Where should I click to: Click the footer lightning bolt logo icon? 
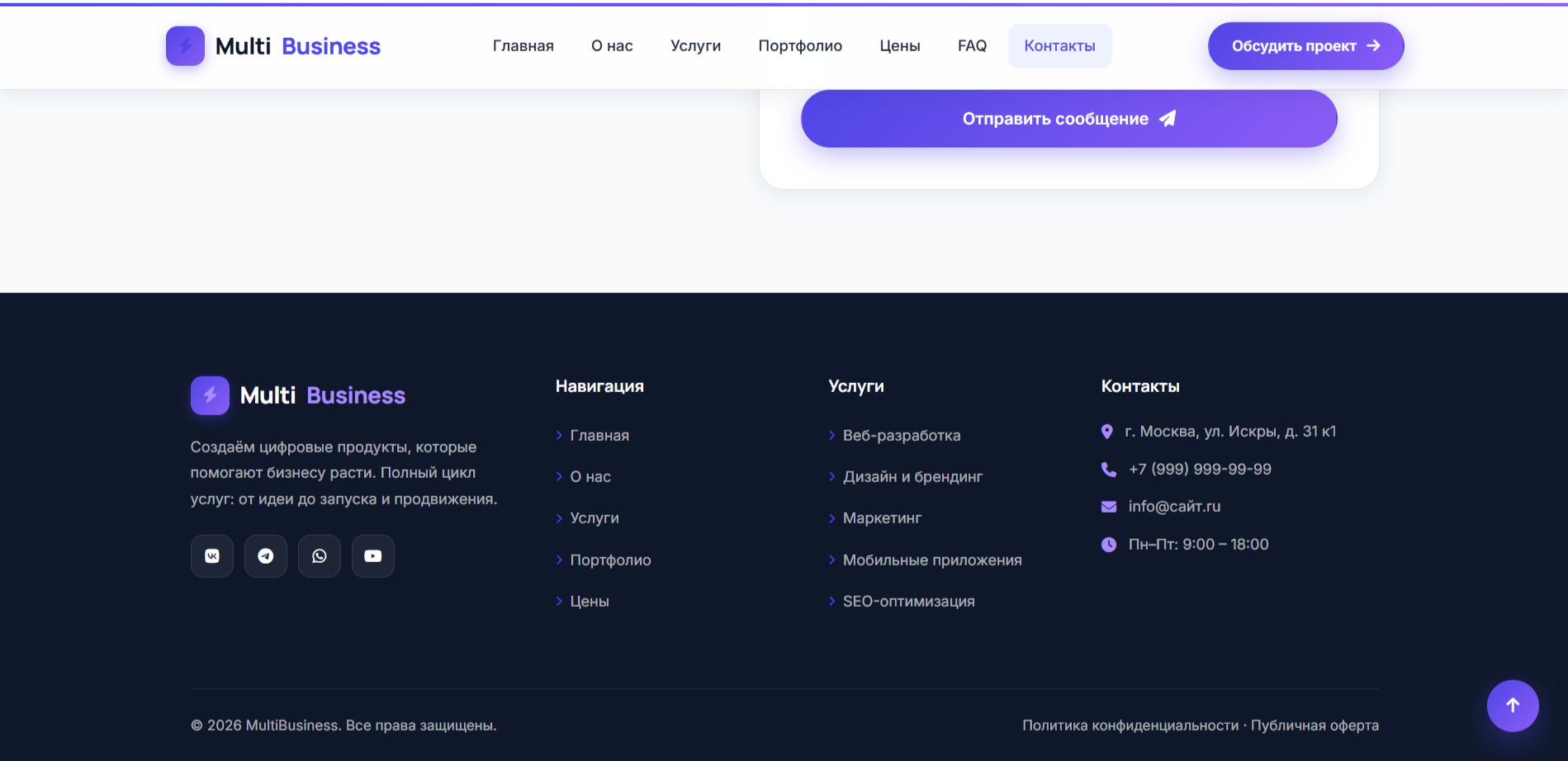click(210, 395)
